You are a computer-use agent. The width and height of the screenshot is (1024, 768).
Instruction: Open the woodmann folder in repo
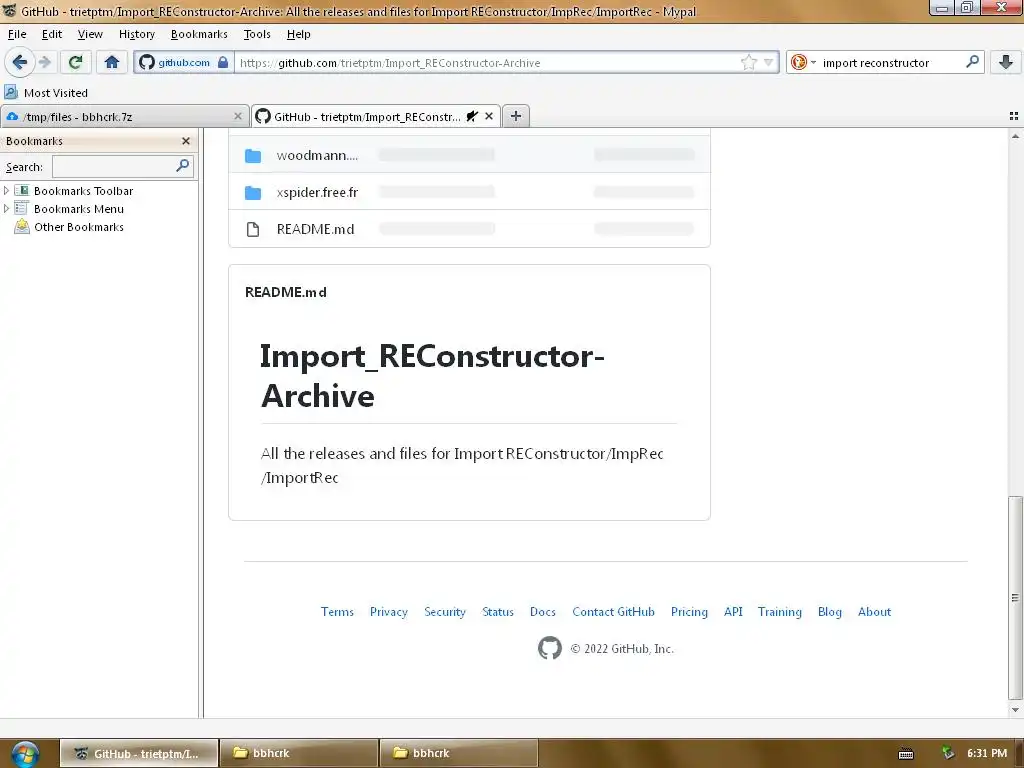click(317, 155)
